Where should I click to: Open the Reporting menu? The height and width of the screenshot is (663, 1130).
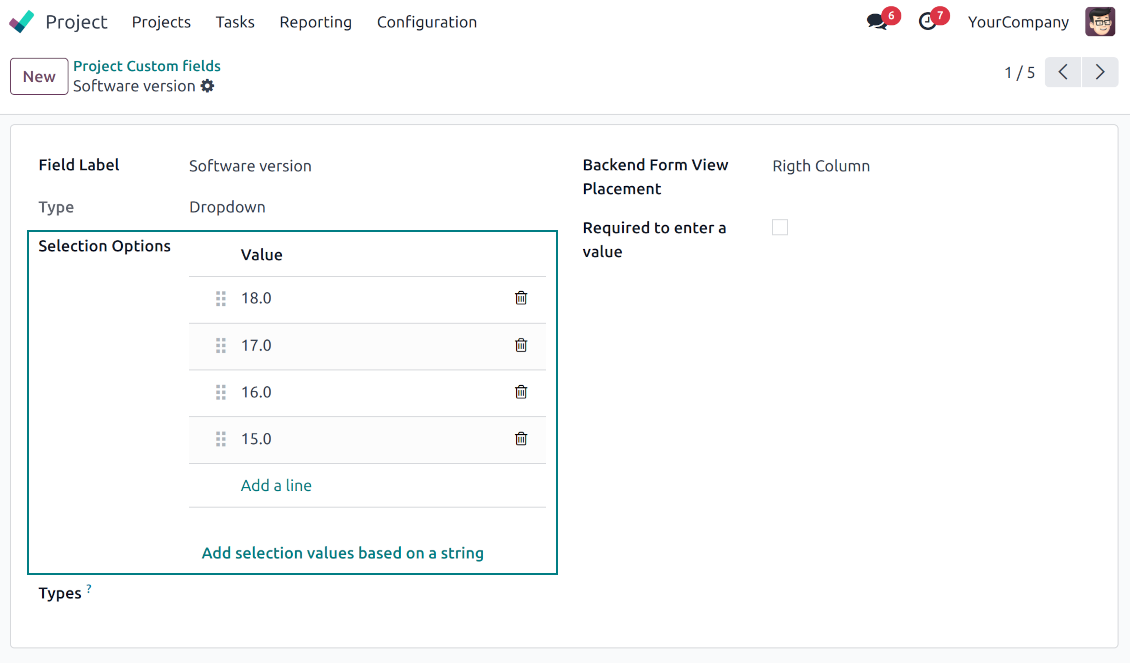(315, 22)
